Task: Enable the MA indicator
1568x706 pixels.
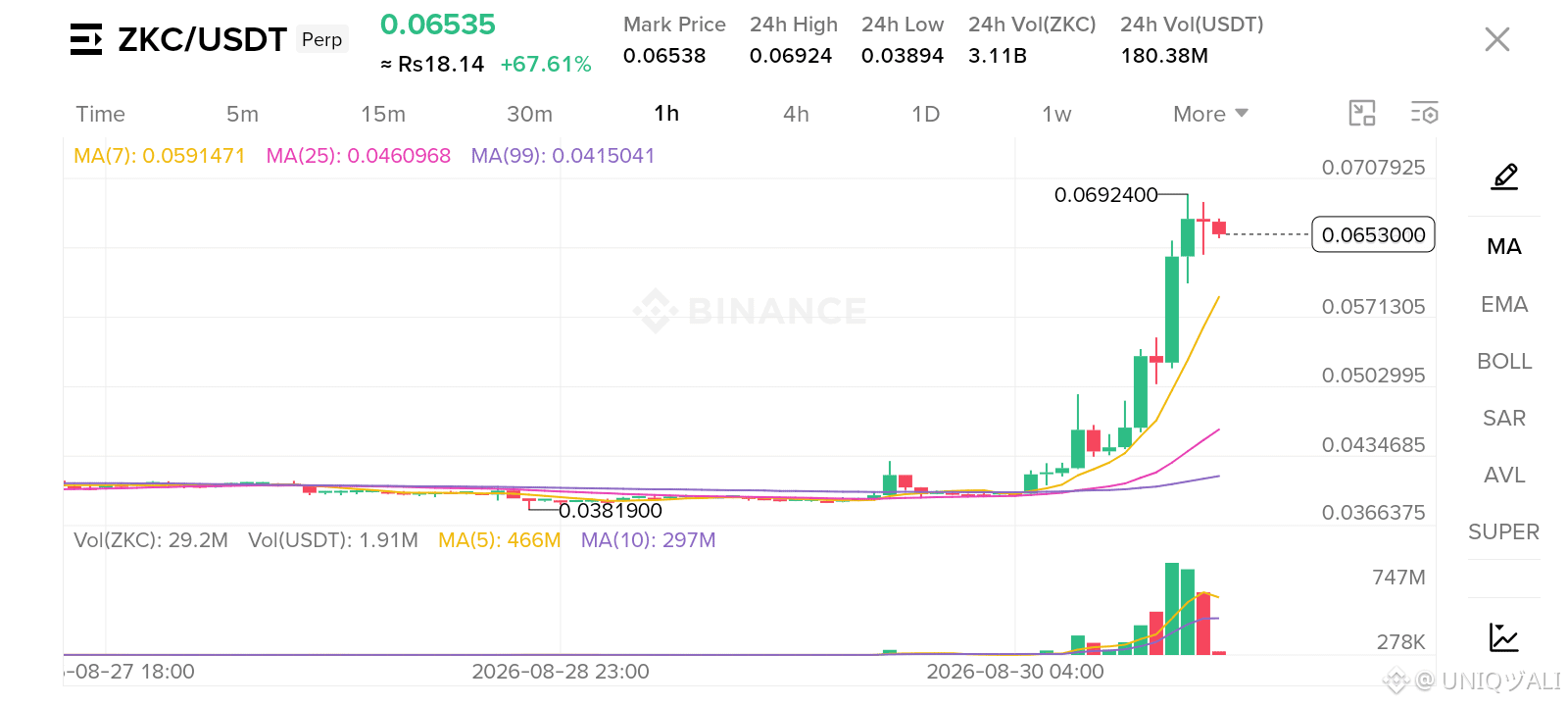Action: coord(1503,246)
